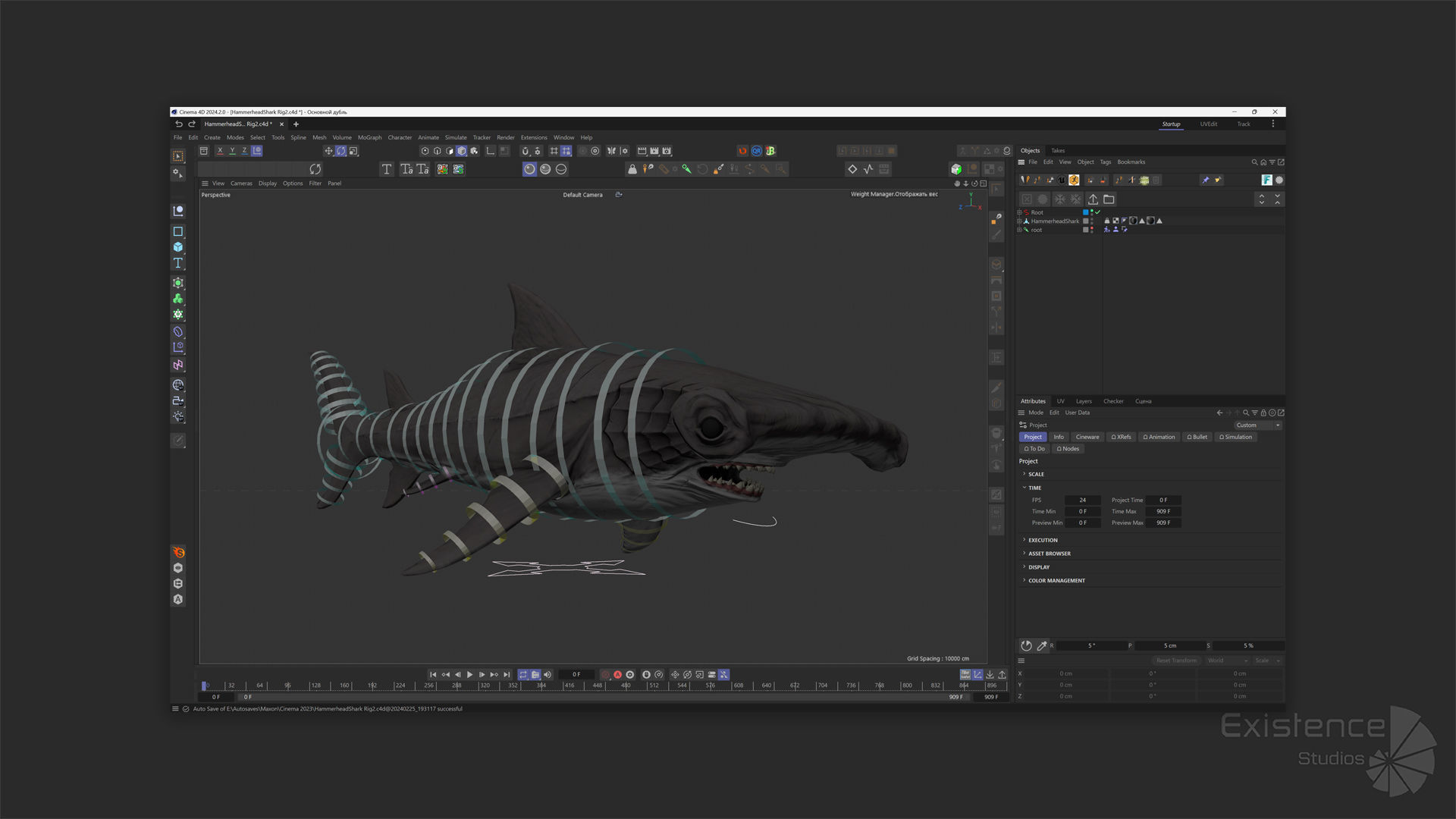Click timeline ruler at frame 384
The image size is (1456, 819).
[541, 685]
